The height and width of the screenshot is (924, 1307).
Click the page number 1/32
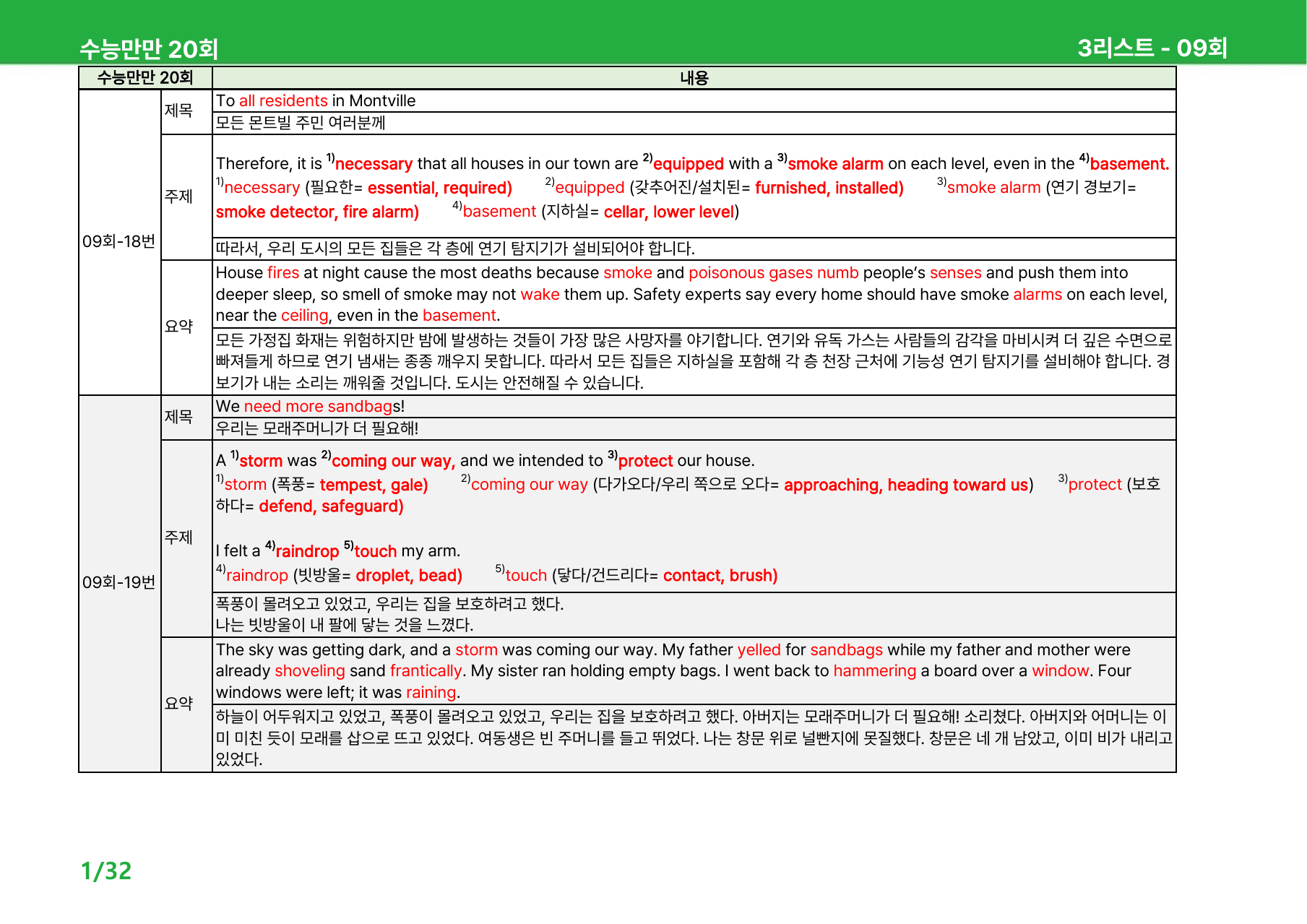(x=106, y=871)
